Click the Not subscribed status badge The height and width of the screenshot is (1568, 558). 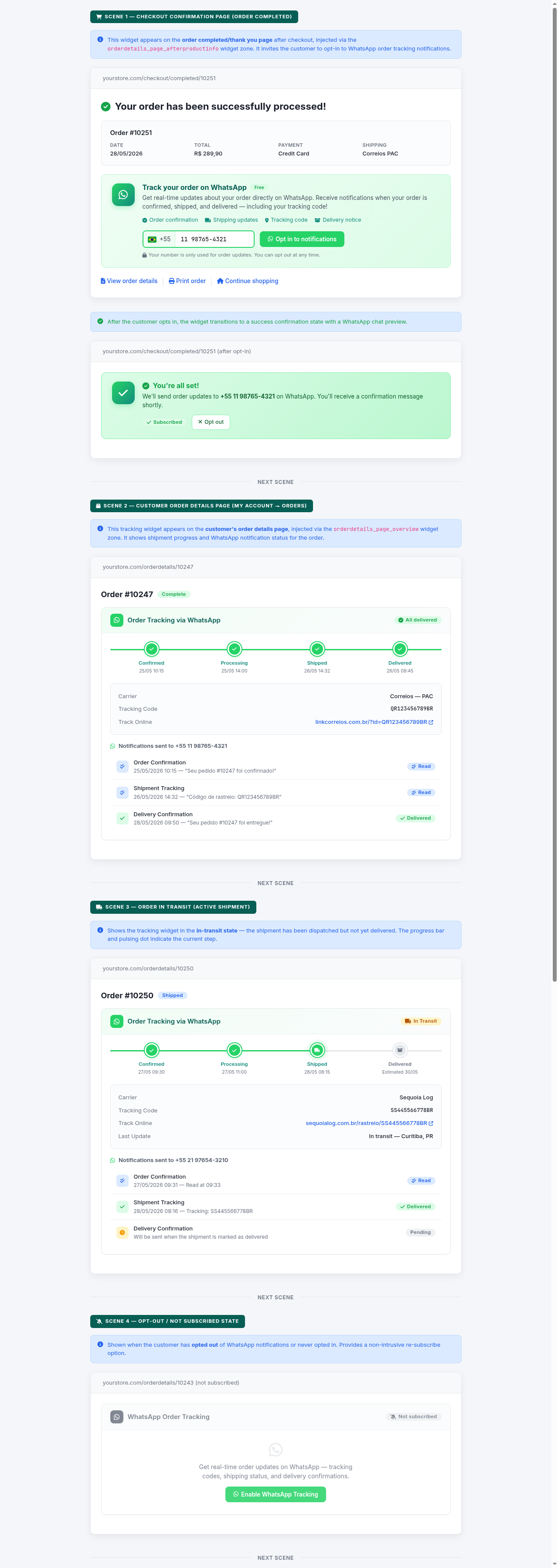[x=414, y=1416]
